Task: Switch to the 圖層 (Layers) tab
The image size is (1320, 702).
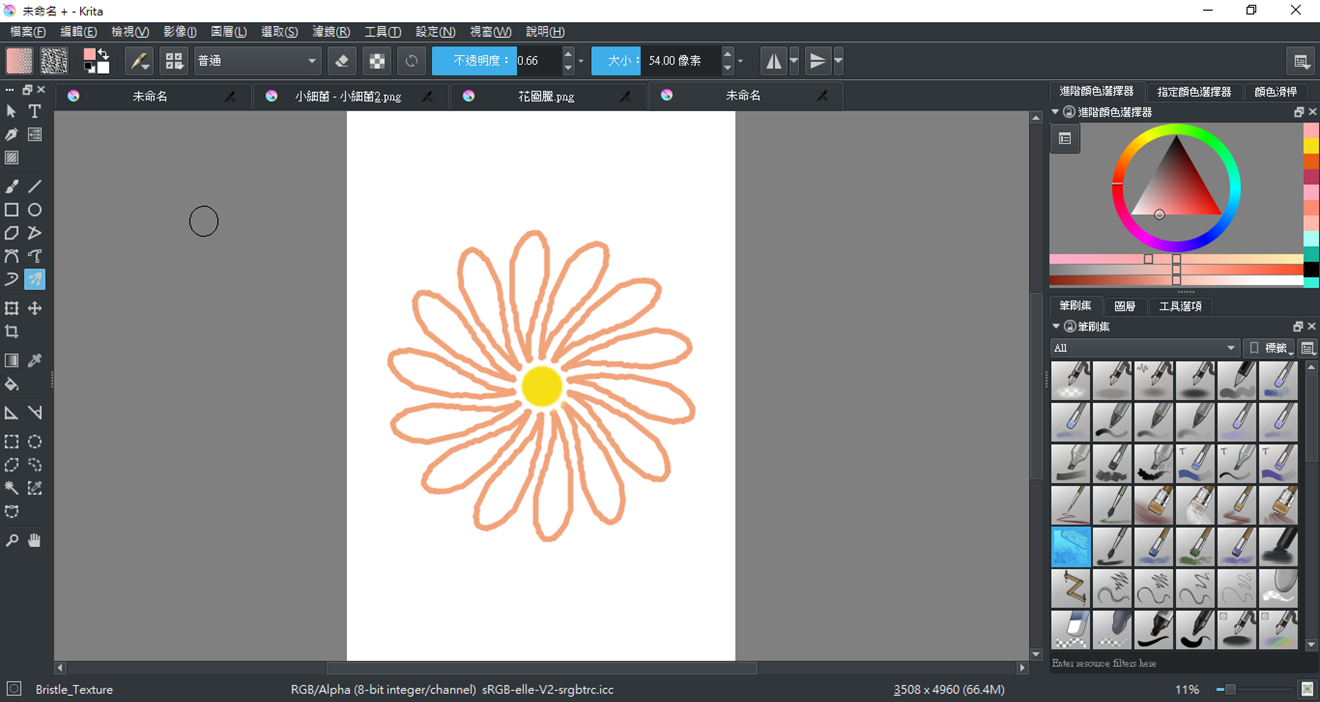Action: pyautogui.click(x=1125, y=306)
